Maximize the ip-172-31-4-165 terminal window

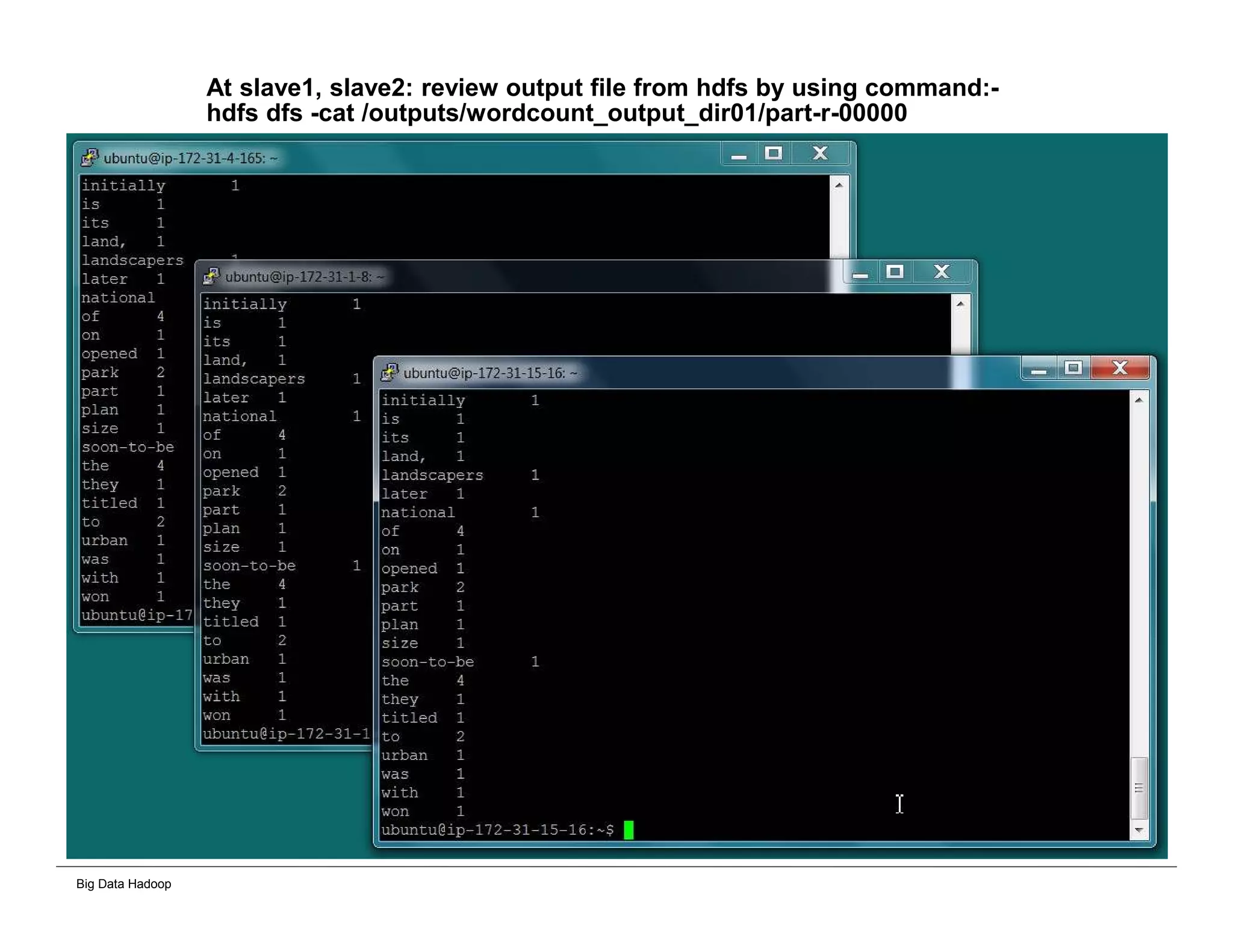[x=774, y=154]
